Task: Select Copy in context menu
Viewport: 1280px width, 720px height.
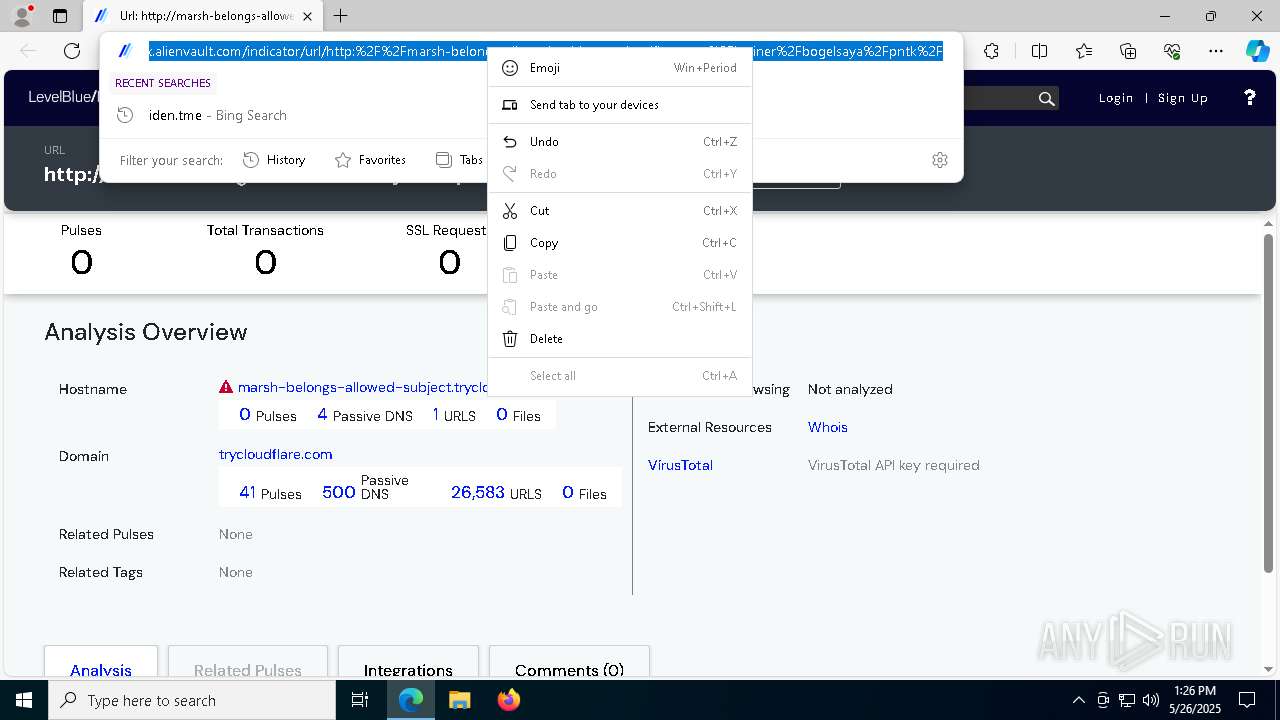Action: pos(620,243)
